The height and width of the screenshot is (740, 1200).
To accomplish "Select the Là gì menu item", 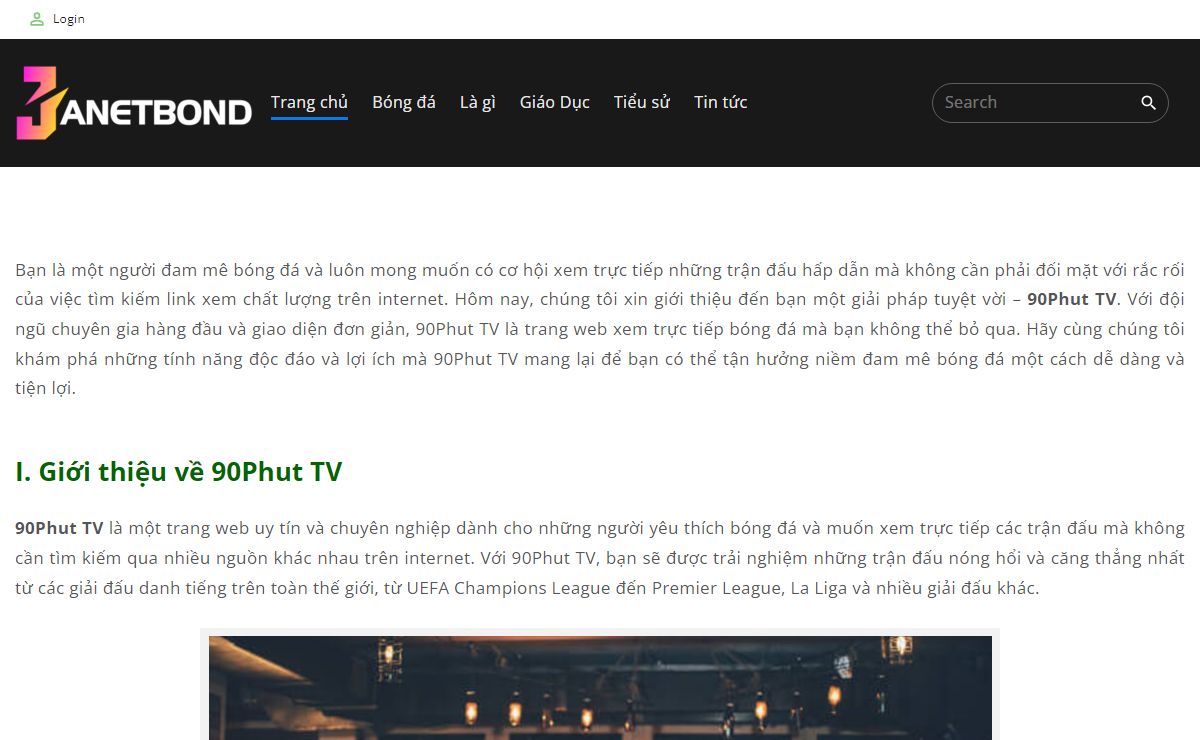I will 478,102.
